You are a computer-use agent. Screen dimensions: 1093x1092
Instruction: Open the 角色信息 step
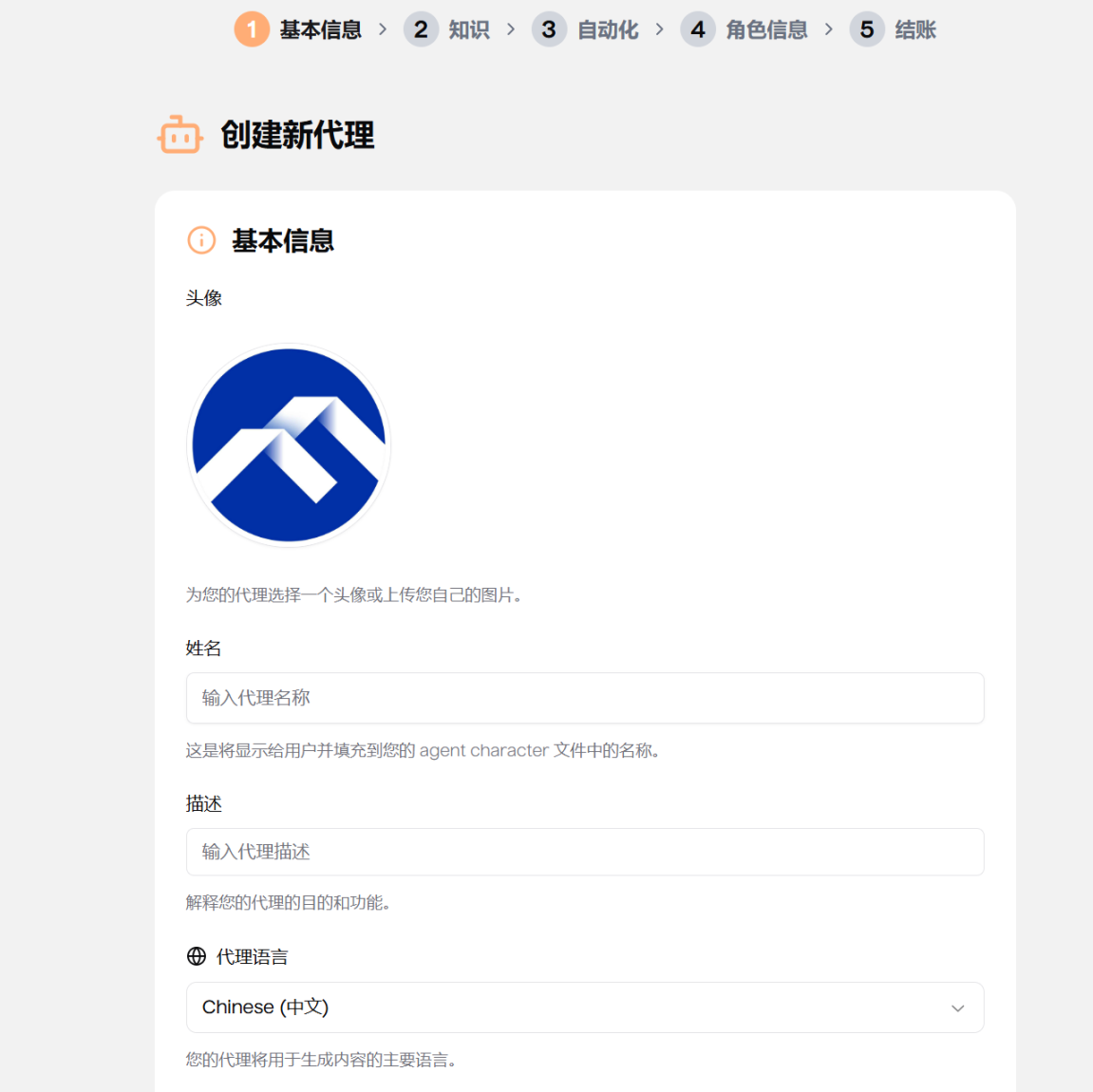766,30
